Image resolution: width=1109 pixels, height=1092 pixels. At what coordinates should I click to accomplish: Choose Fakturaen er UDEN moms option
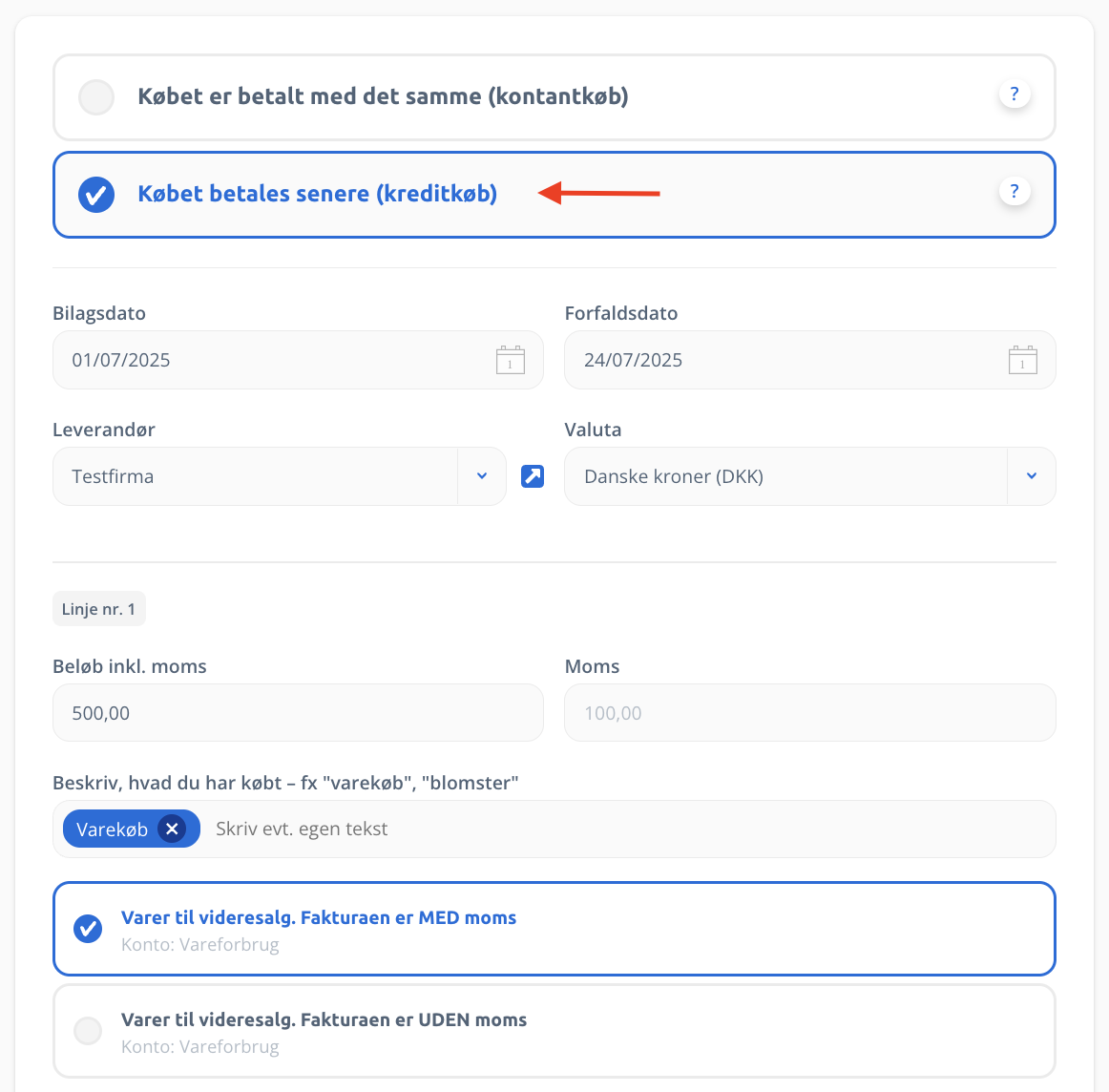point(554,1031)
